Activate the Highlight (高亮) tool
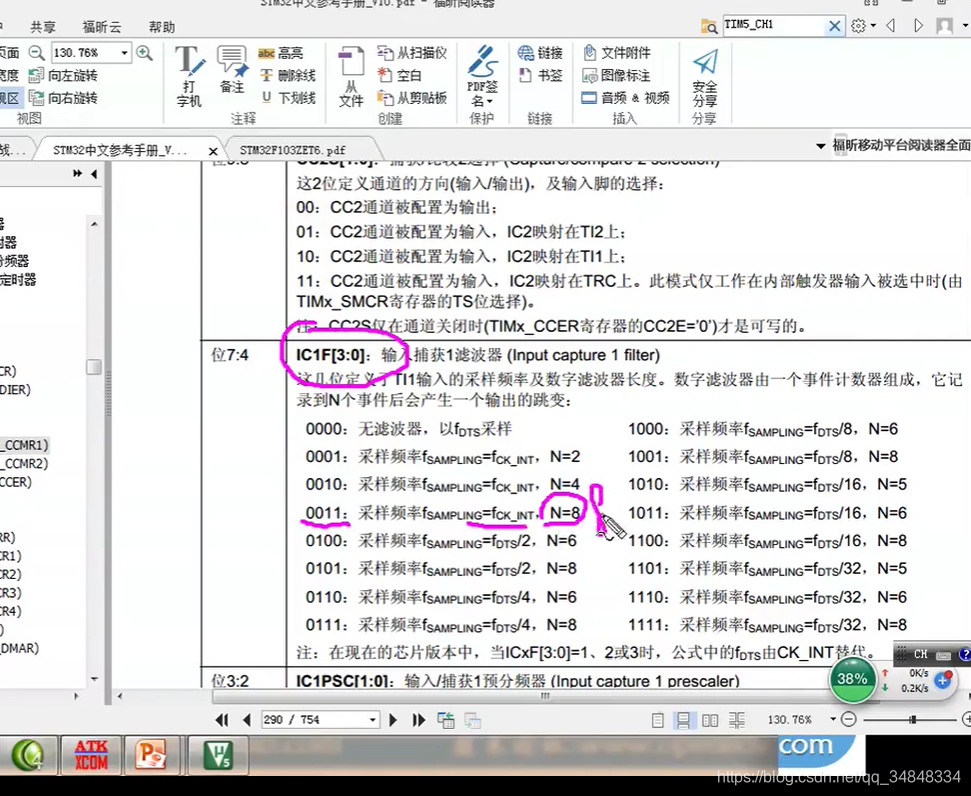 281,53
